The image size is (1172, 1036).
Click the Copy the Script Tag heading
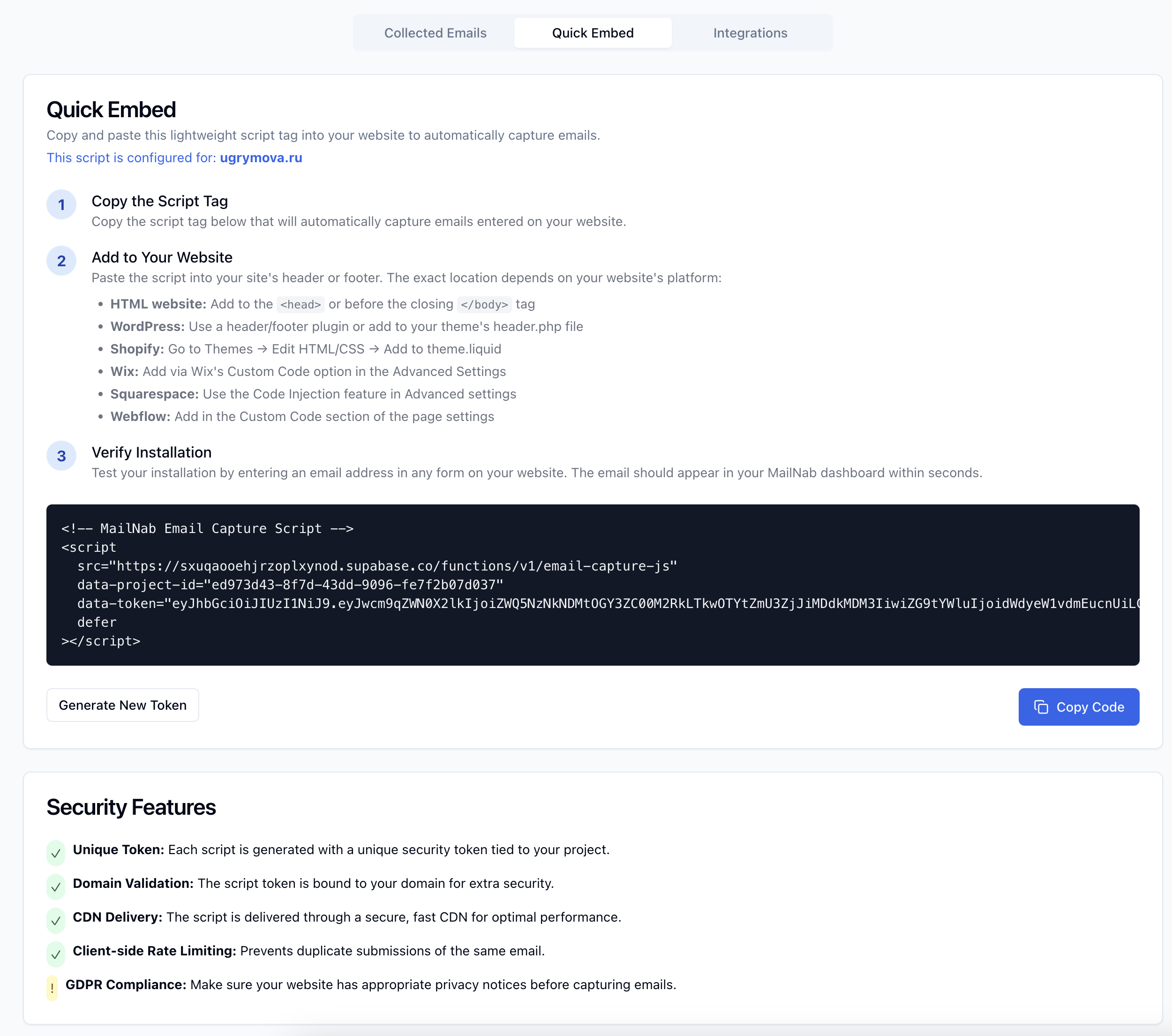[160, 201]
